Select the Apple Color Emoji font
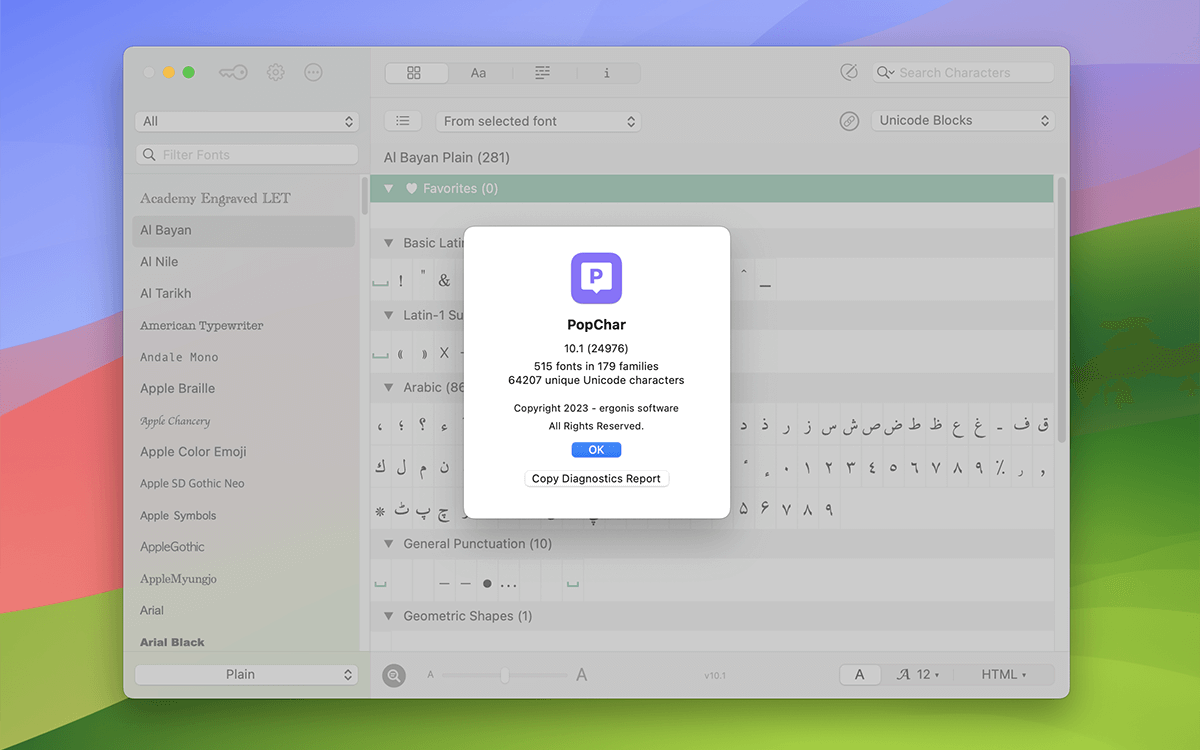Screen dimensions: 1200x750 click(243, 452)
